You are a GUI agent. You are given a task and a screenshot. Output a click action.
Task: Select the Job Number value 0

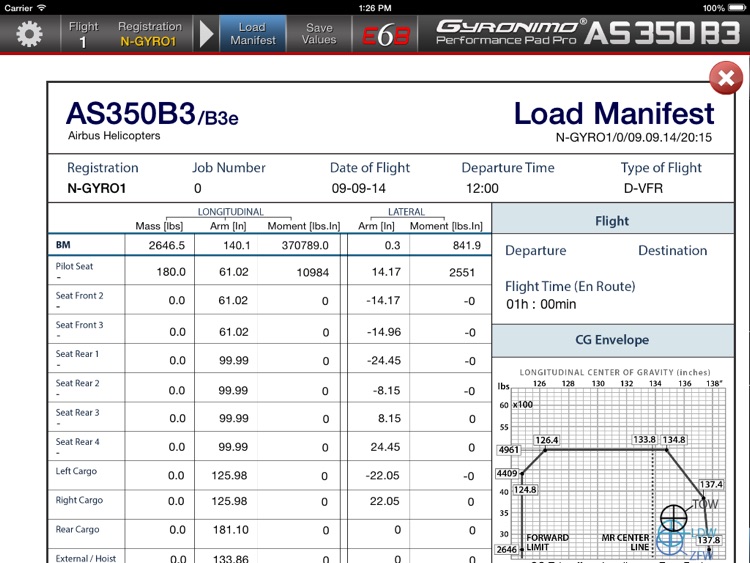coord(198,188)
